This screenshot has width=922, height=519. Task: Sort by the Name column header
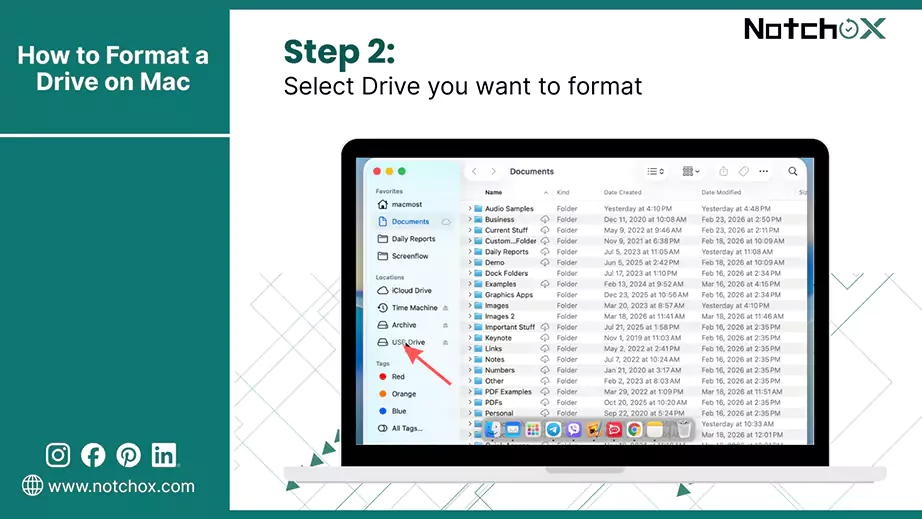(x=493, y=192)
